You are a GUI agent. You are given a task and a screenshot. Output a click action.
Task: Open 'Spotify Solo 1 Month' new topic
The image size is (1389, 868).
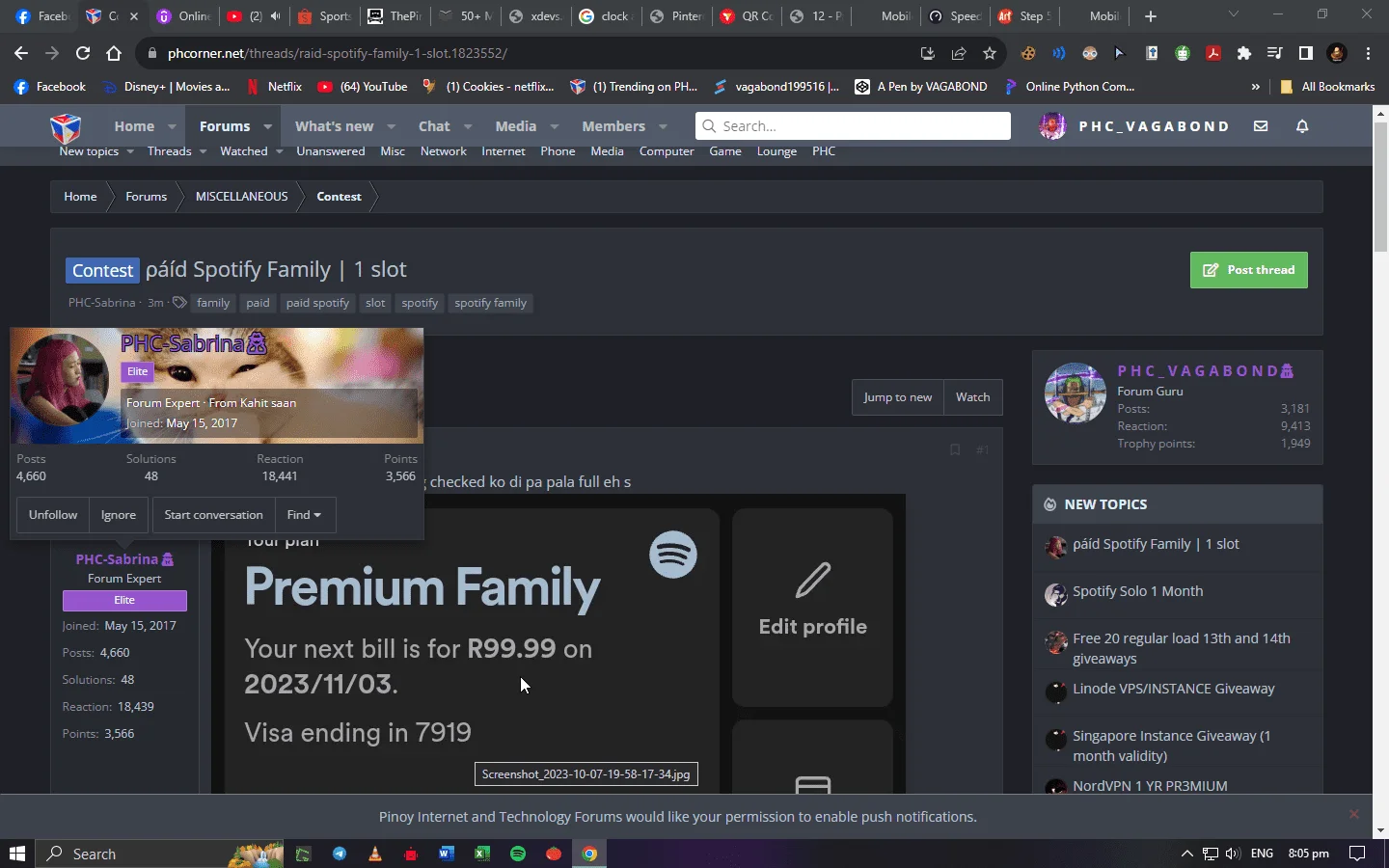(1138, 591)
